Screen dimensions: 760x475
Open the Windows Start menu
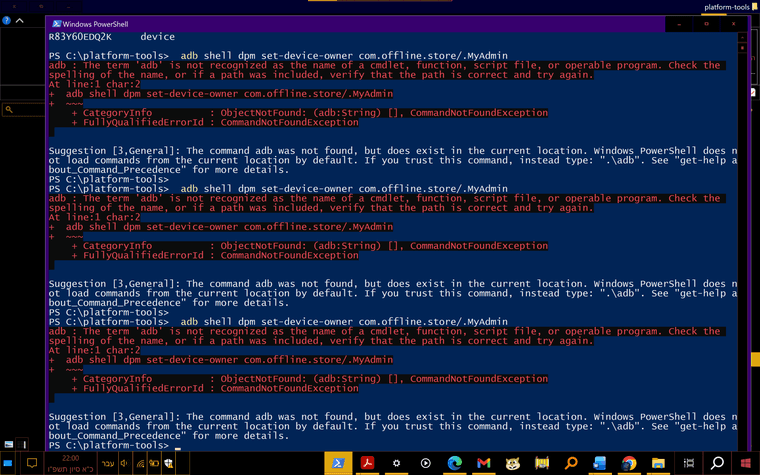(x=746, y=463)
